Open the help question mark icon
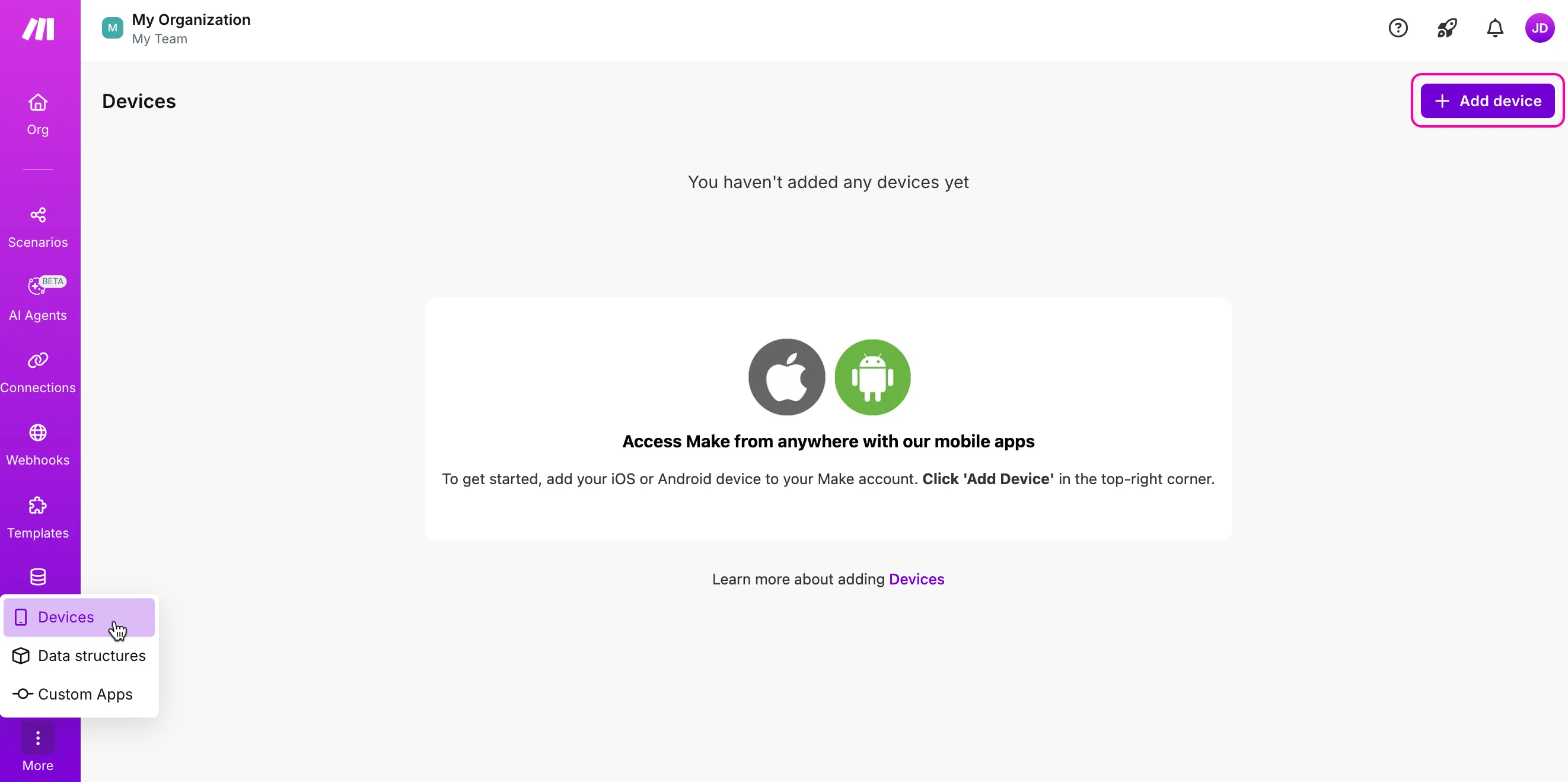The image size is (1568, 782). [x=1398, y=28]
